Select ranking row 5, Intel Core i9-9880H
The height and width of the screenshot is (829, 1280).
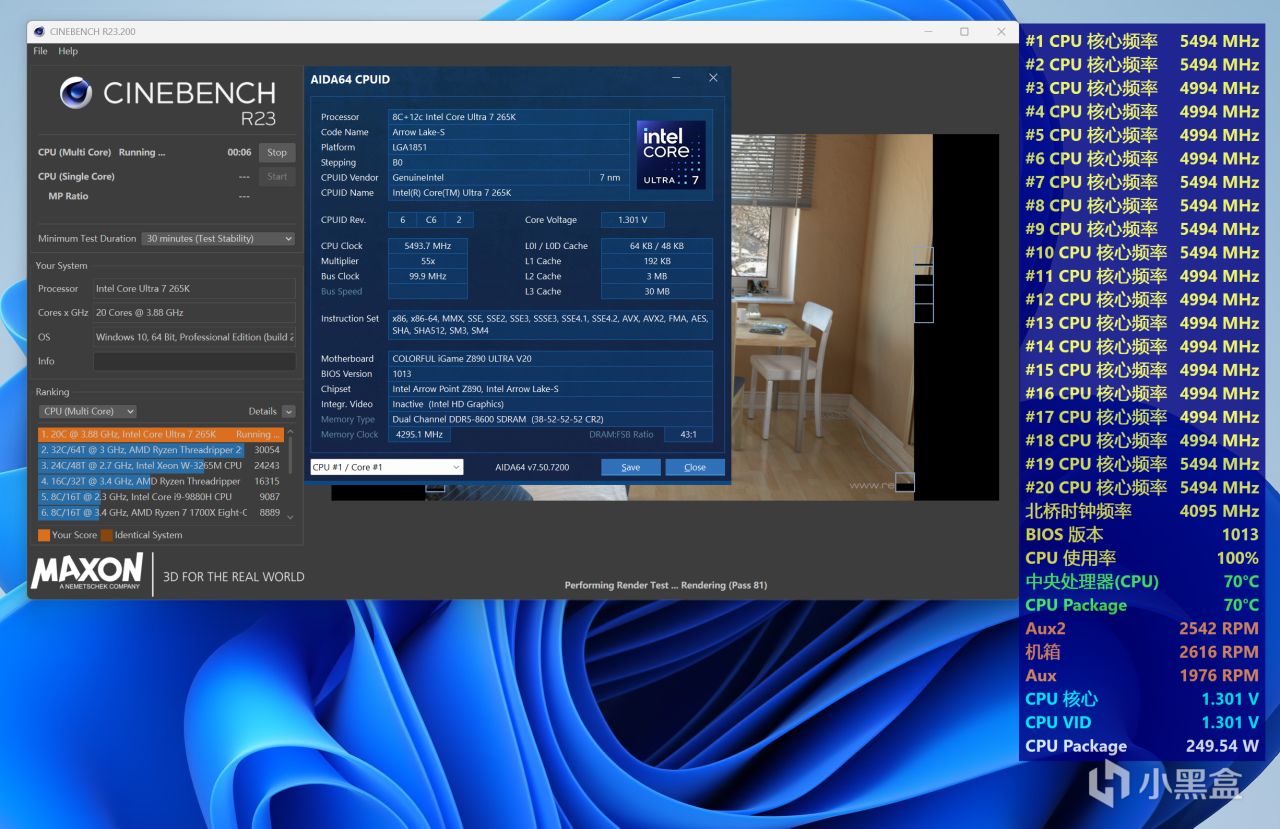coord(161,497)
